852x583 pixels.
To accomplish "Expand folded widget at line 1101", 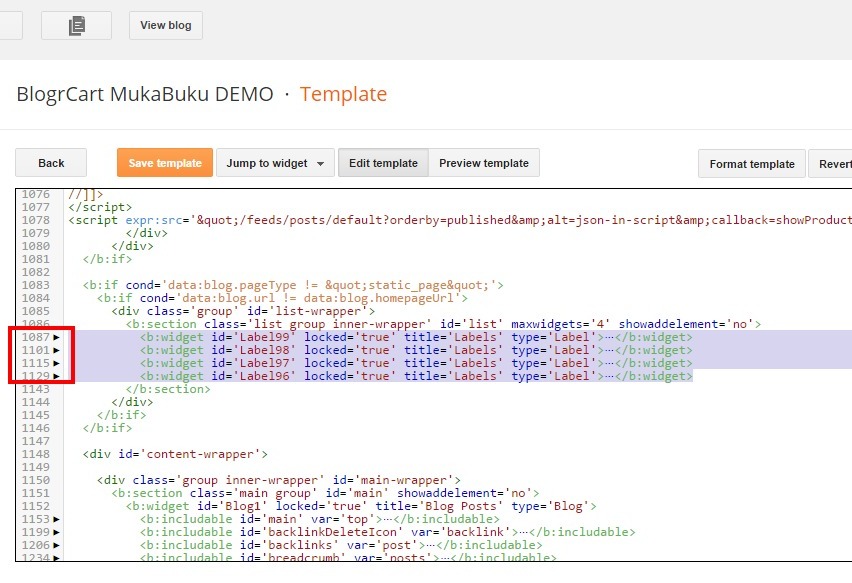I will coord(57,350).
